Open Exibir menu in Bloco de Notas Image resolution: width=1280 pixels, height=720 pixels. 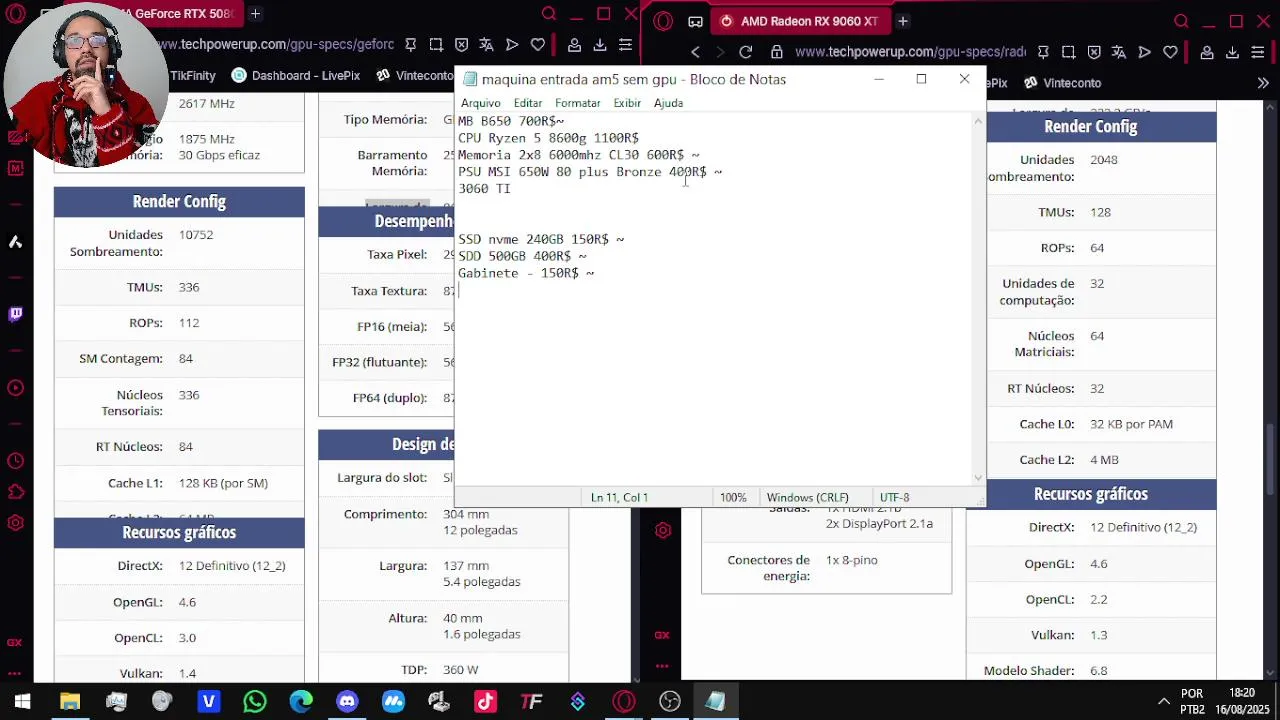627,103
